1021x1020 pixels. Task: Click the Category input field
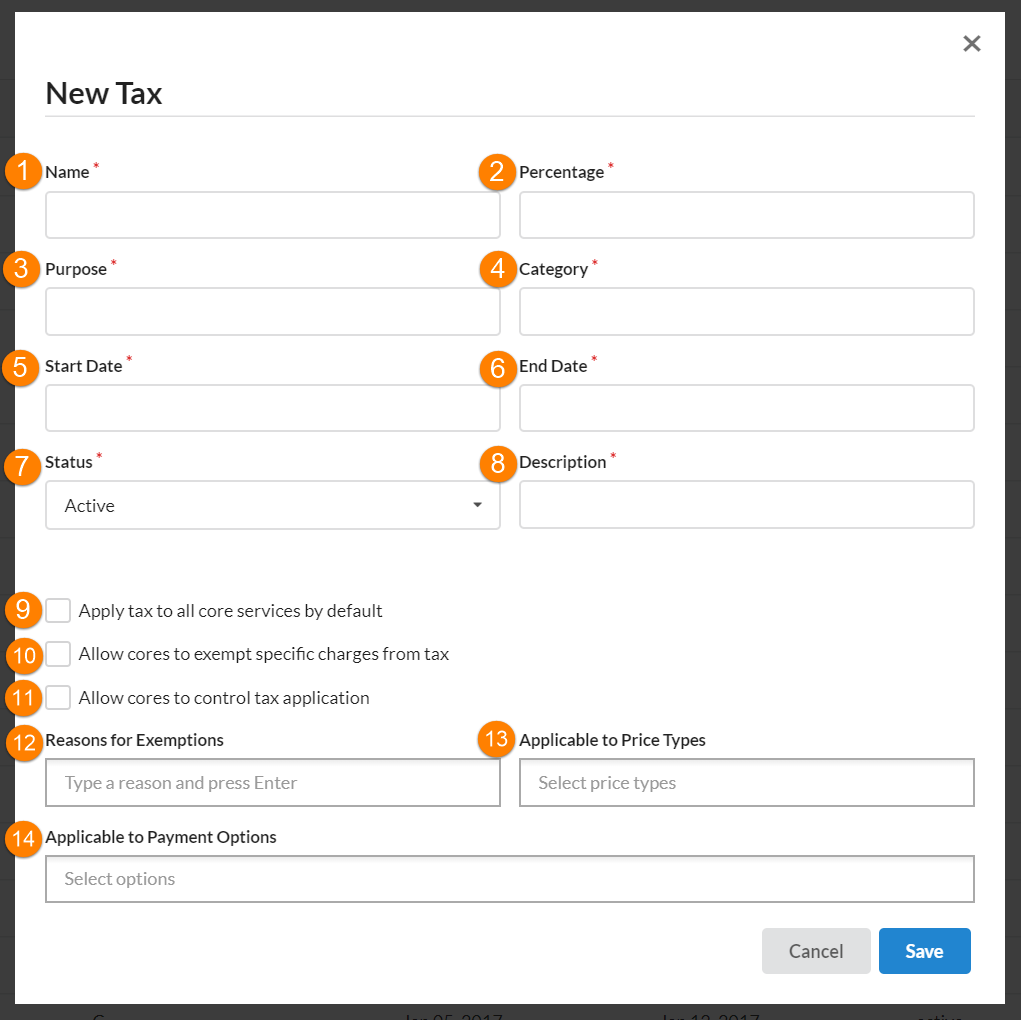[x=746, y=312]
